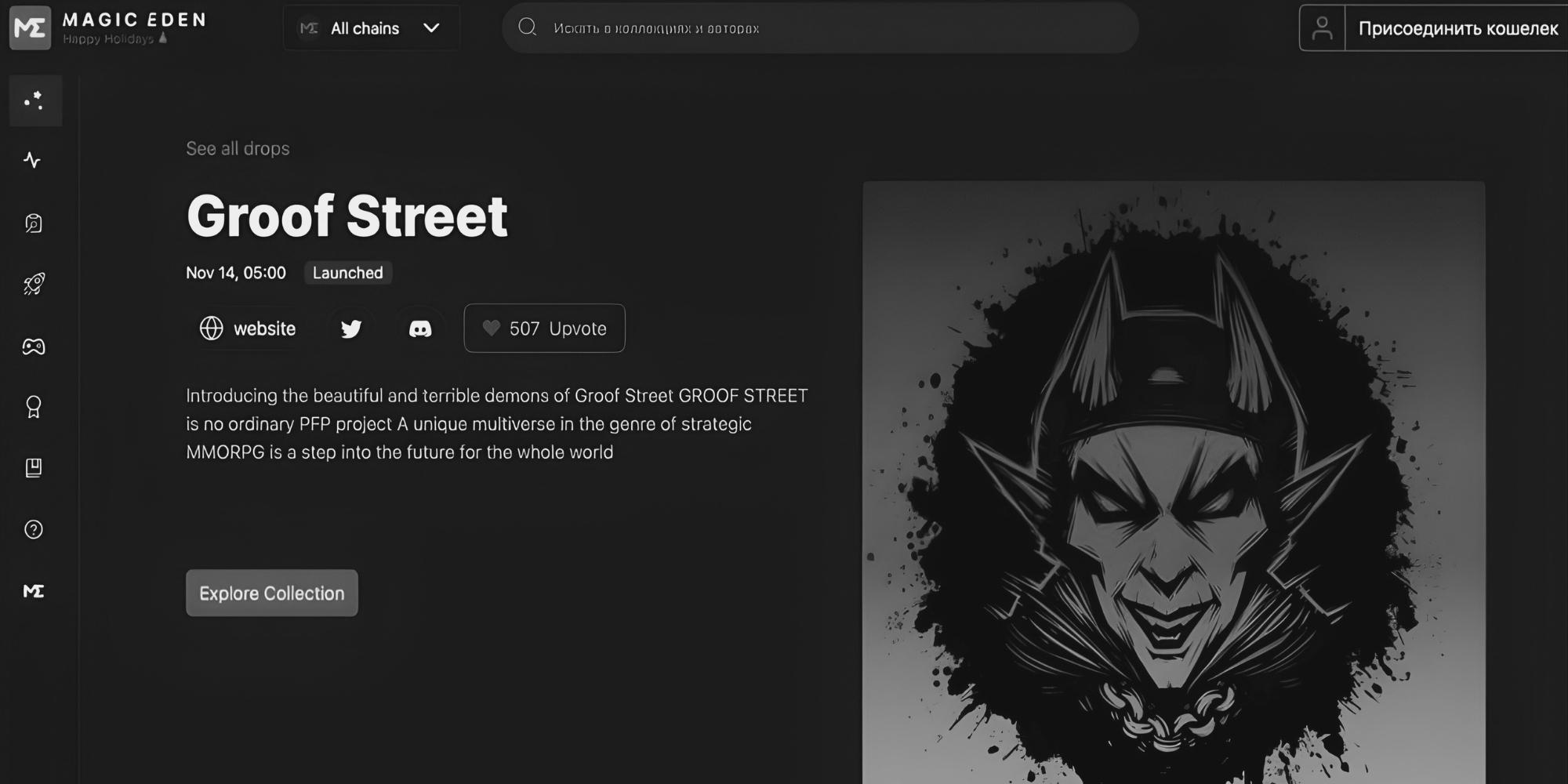Screen dimensions: 1568x784
Task: Open help via the question mark icon
Action: [x=34, y=530]
